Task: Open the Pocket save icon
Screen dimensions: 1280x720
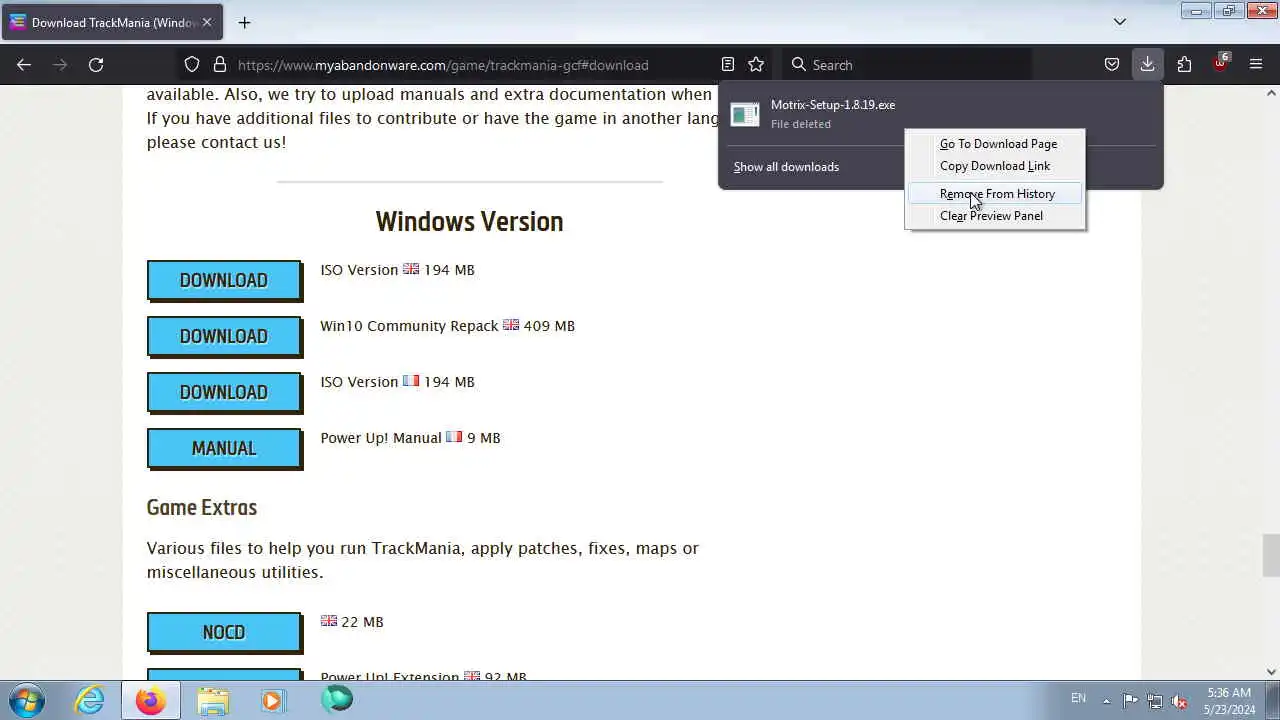Action: click(x=1112, y=64)
